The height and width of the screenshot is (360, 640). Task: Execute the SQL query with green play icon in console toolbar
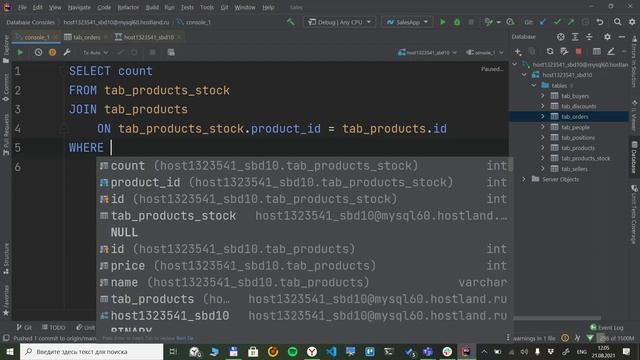(20, 52)
